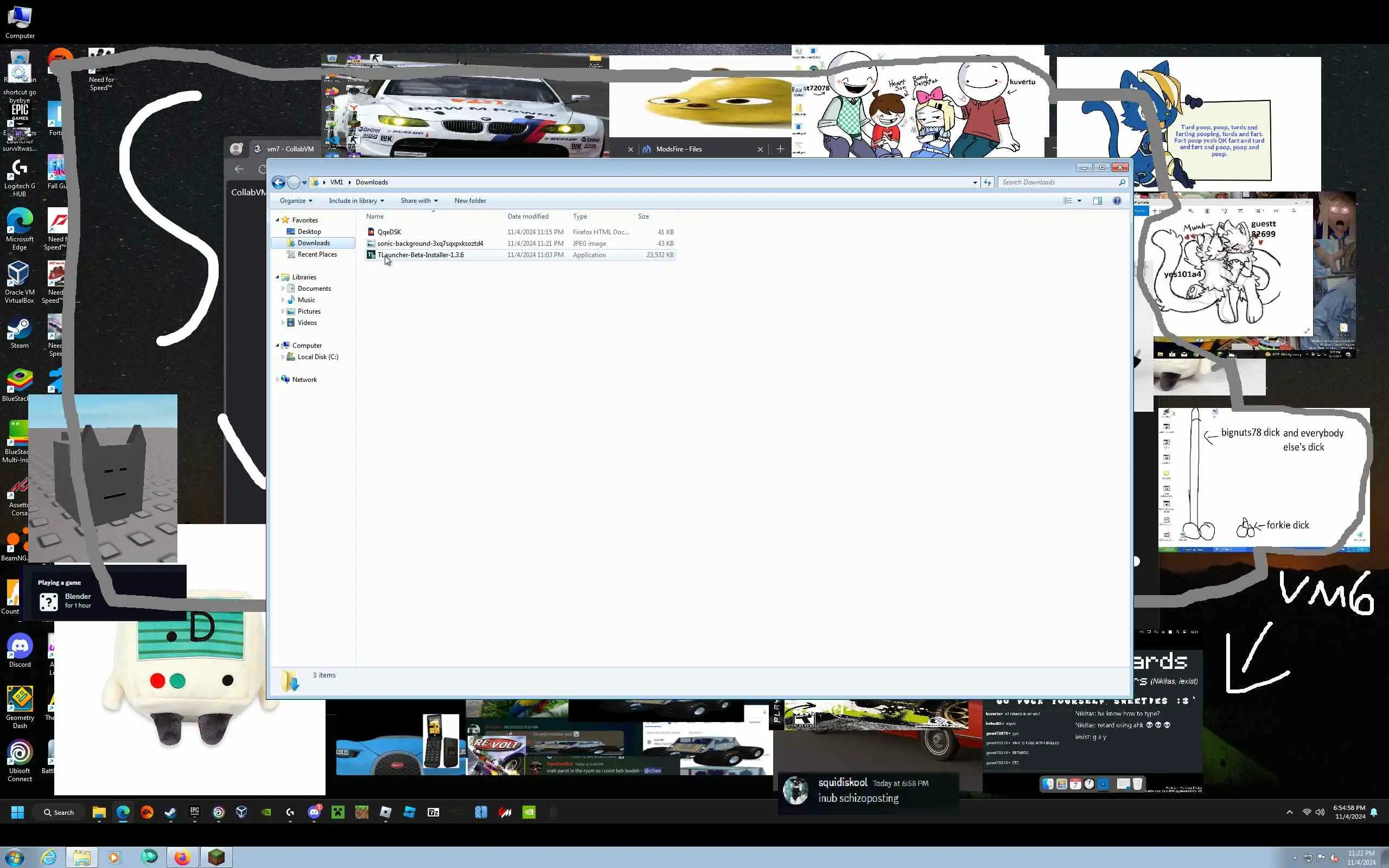Expand the Network tree node
The width and height of the screenshot is (1389, 868).
(277, 379)
